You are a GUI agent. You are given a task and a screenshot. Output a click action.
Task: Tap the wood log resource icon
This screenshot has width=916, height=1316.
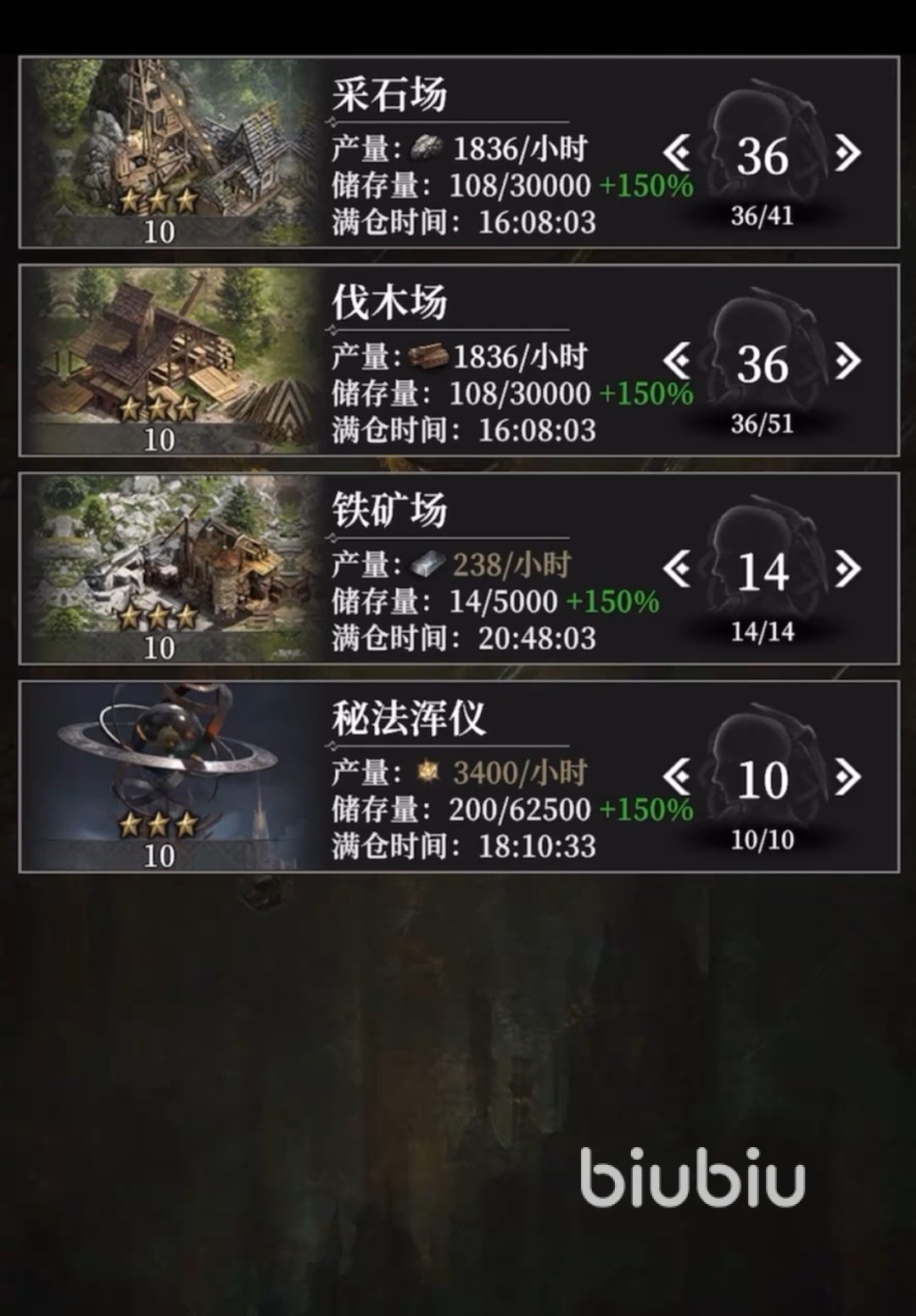point(428,356)
